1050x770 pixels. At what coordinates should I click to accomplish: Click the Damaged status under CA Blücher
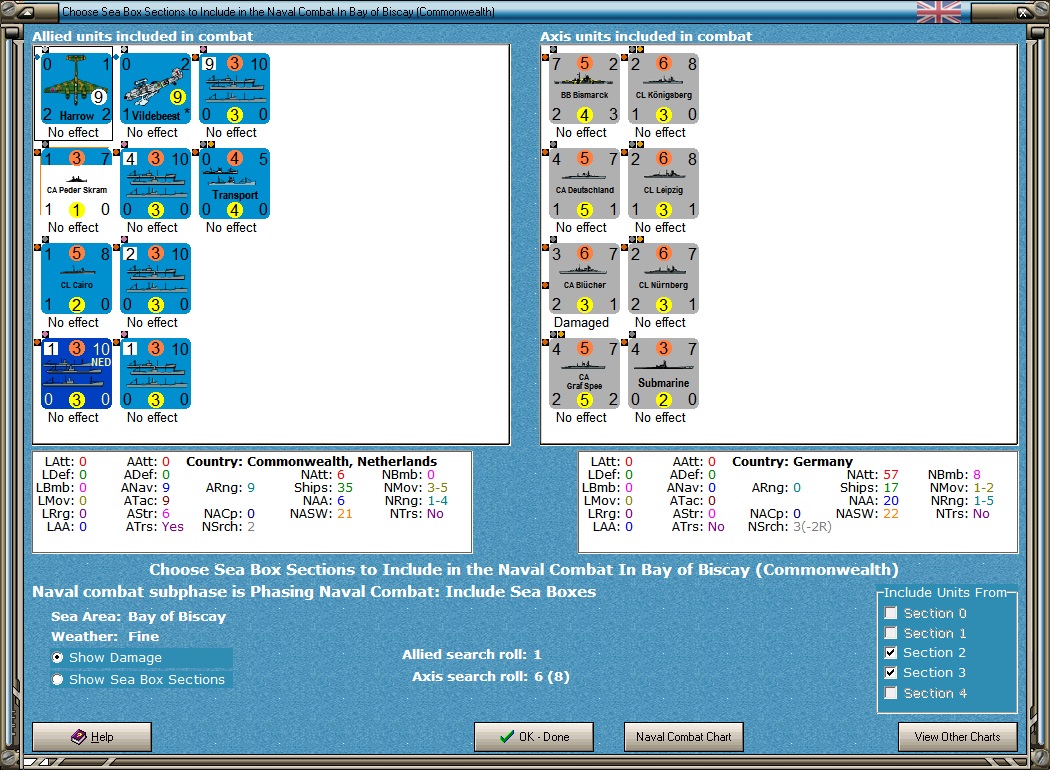point(581,323)
